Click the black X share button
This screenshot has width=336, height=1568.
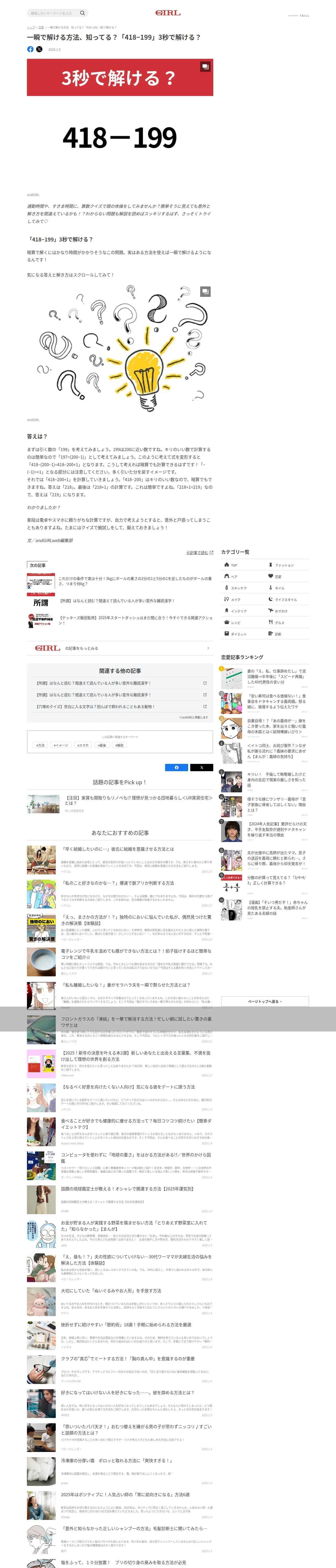point(202,768)
